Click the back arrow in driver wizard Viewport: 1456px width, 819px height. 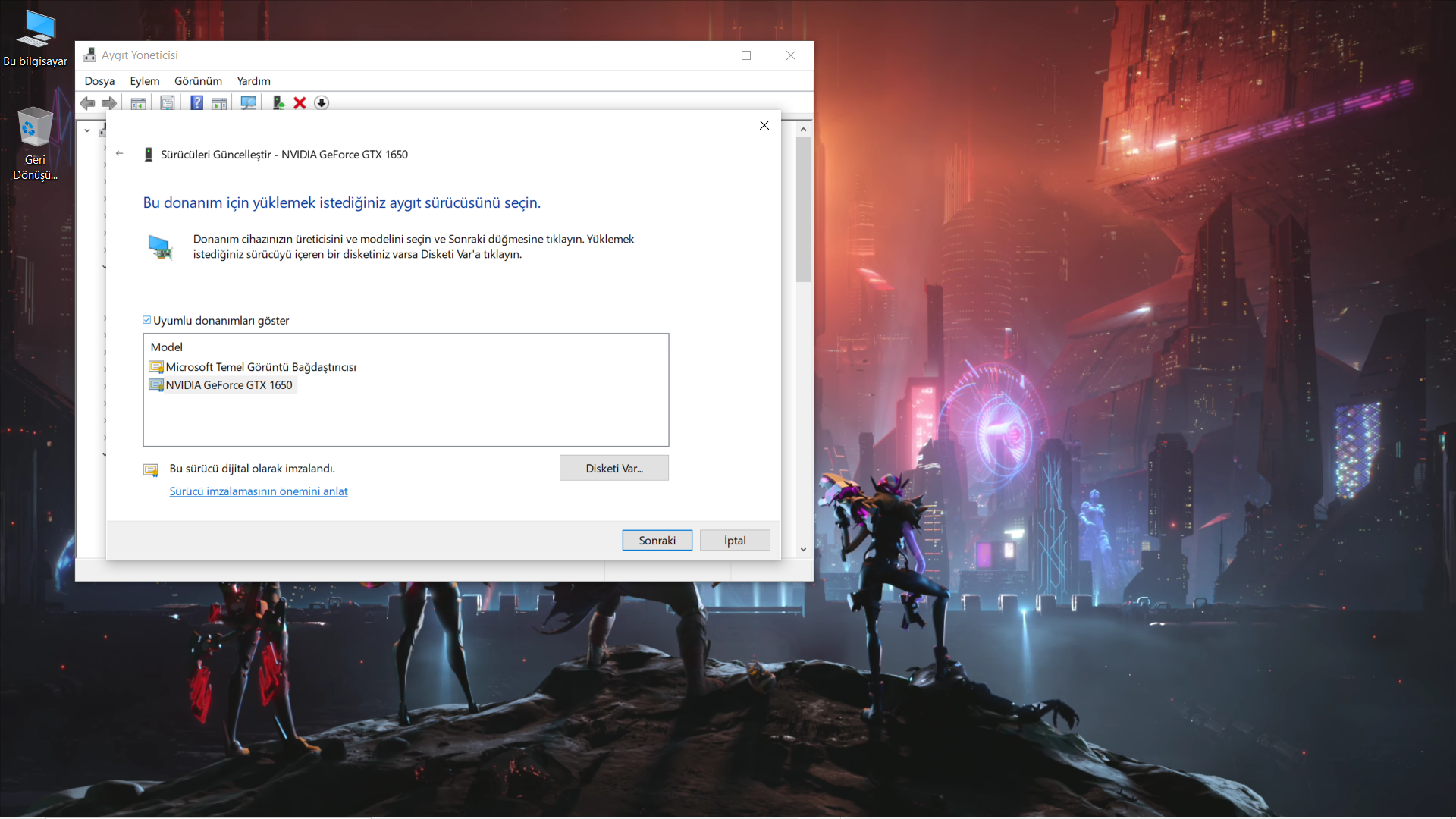(120, 154)
